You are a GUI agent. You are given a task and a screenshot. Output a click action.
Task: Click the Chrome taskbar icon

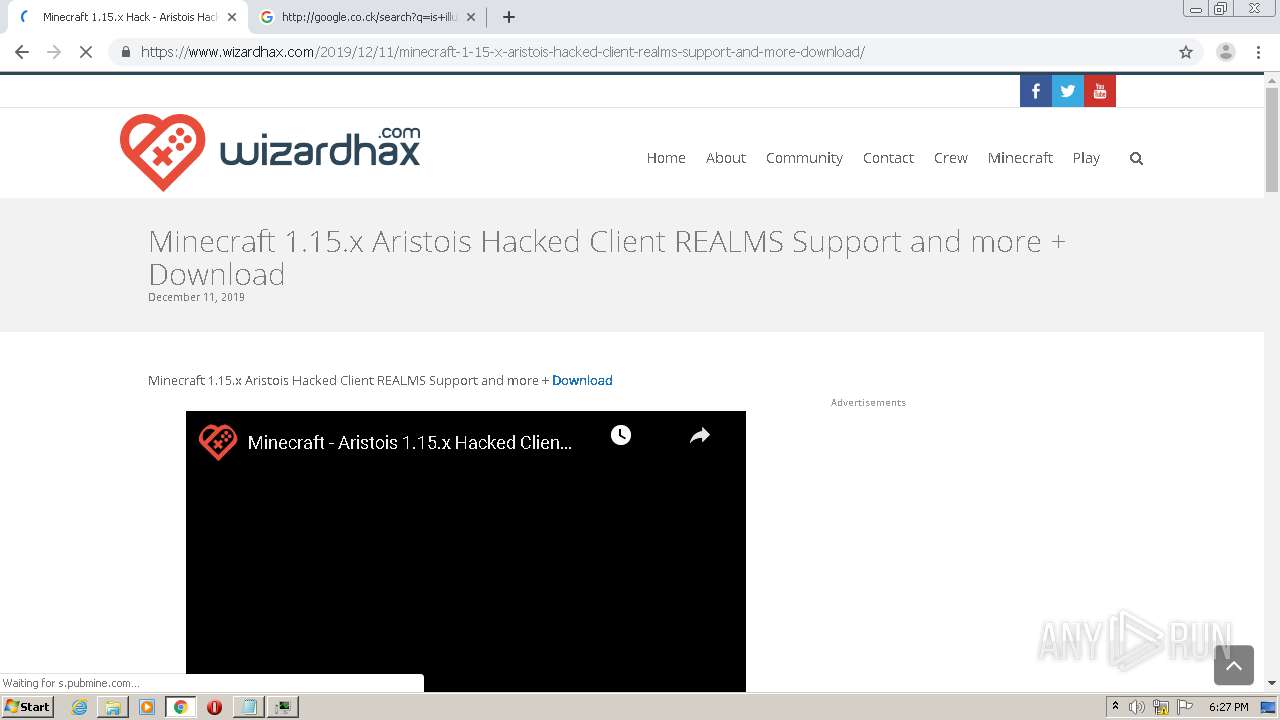tap(181, 707)
